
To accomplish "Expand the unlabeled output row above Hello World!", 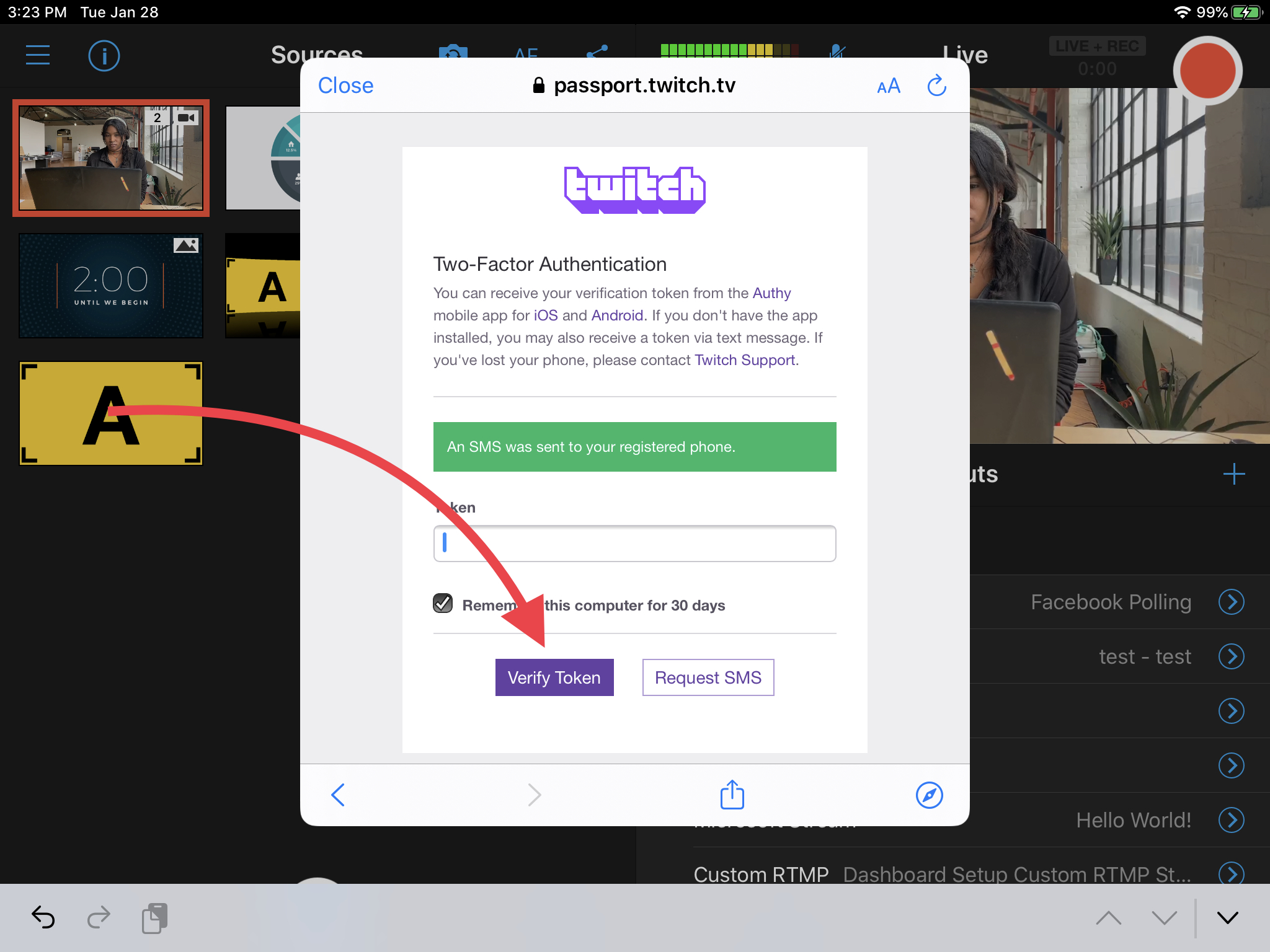I will 1232,765.
